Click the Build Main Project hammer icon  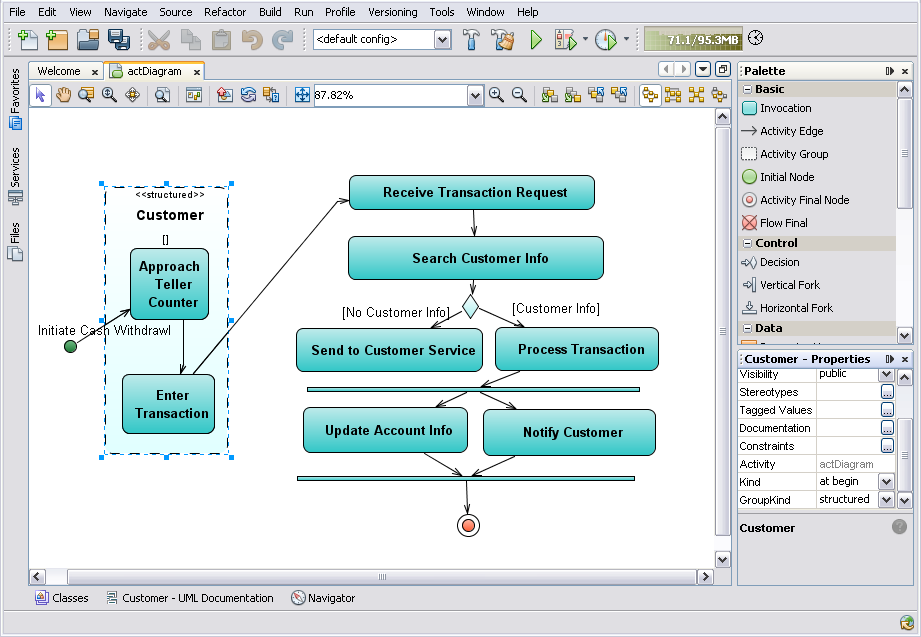(472, 40)
